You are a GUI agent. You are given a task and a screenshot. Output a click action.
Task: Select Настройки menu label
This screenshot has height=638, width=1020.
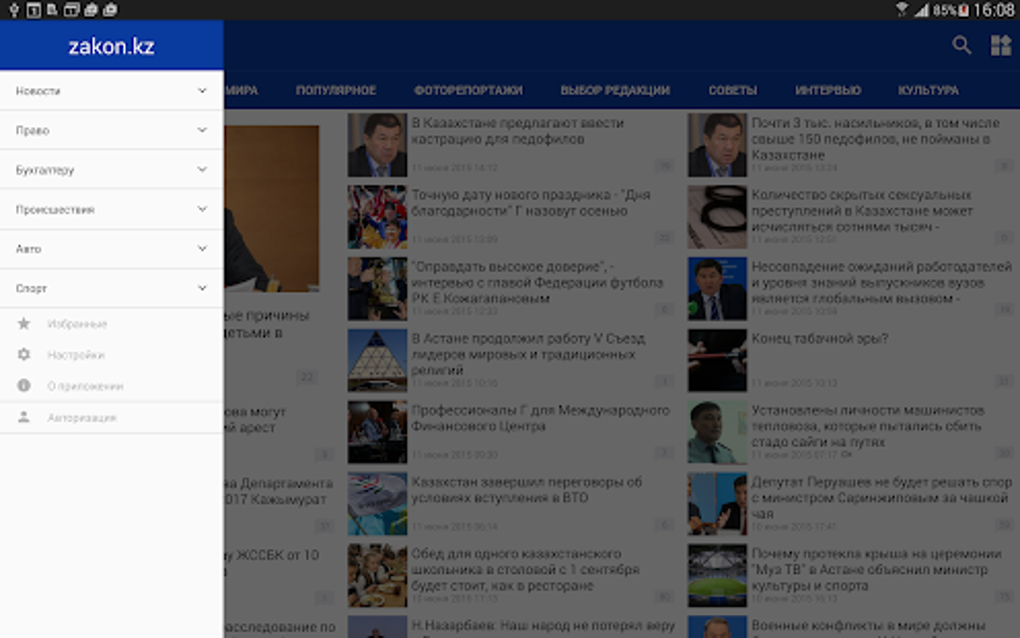[76, 355]
